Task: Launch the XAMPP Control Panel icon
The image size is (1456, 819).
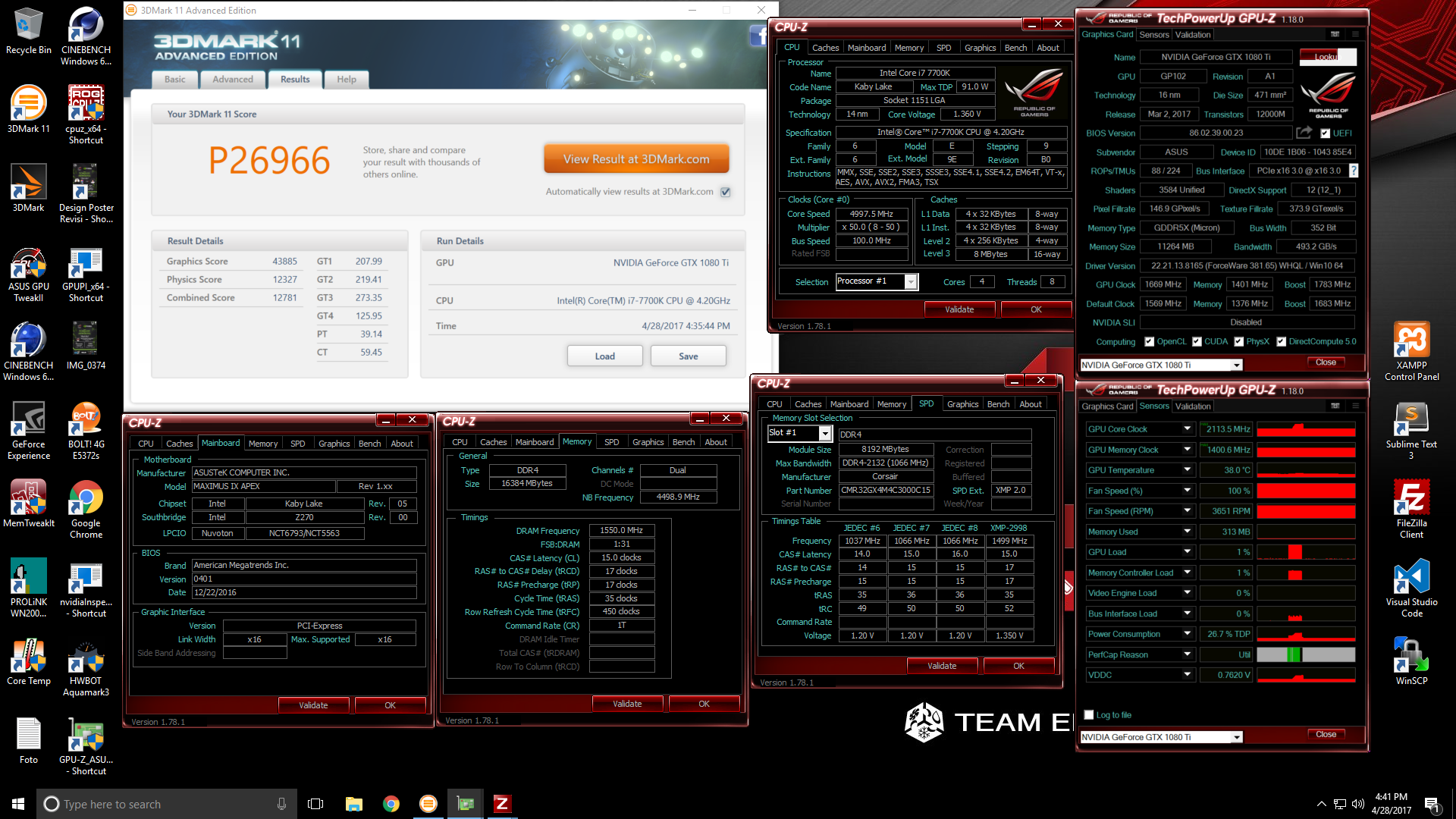Action: (x=1411, y=352)
